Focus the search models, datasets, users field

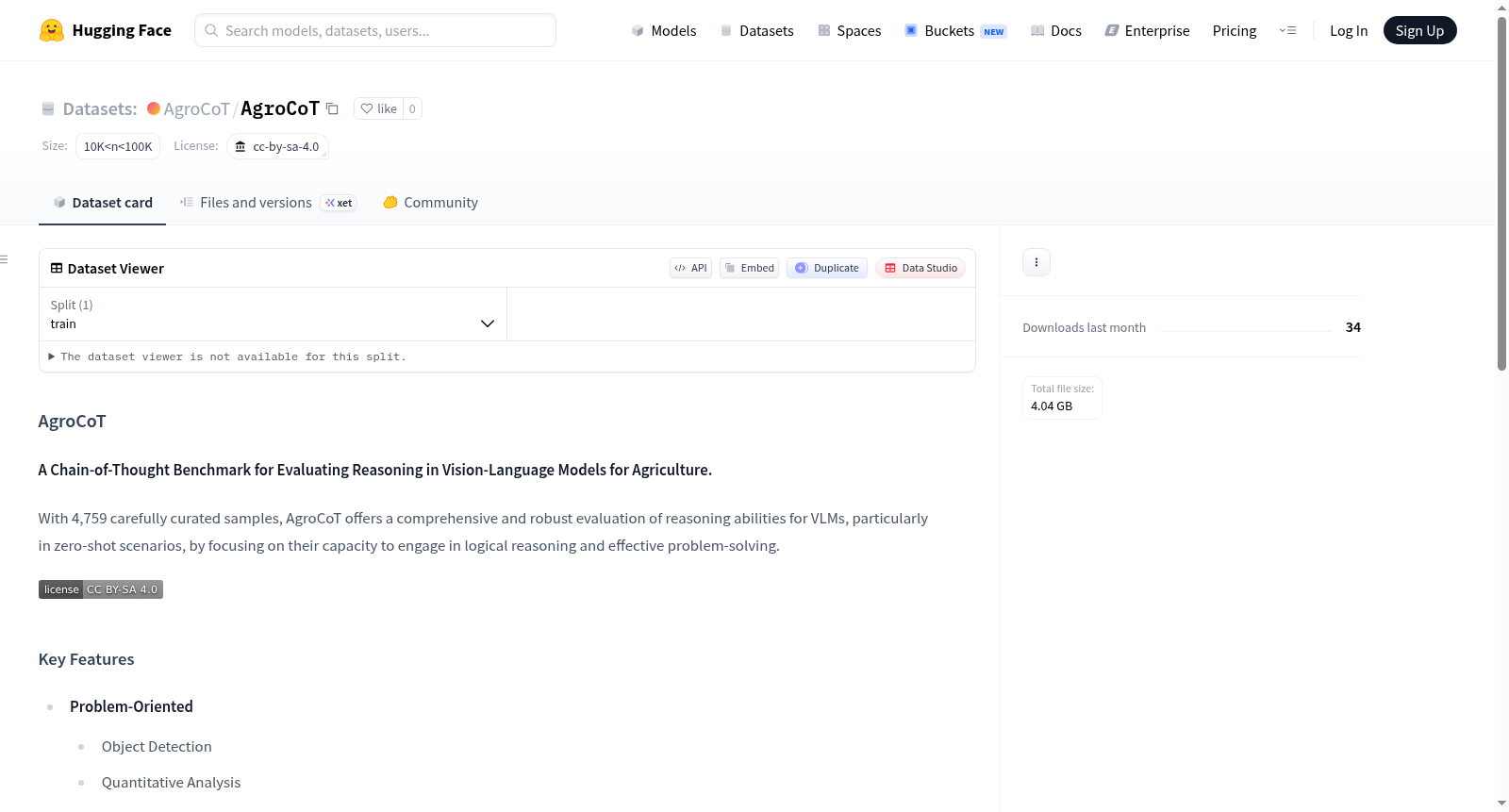click(x=375, y=30)
